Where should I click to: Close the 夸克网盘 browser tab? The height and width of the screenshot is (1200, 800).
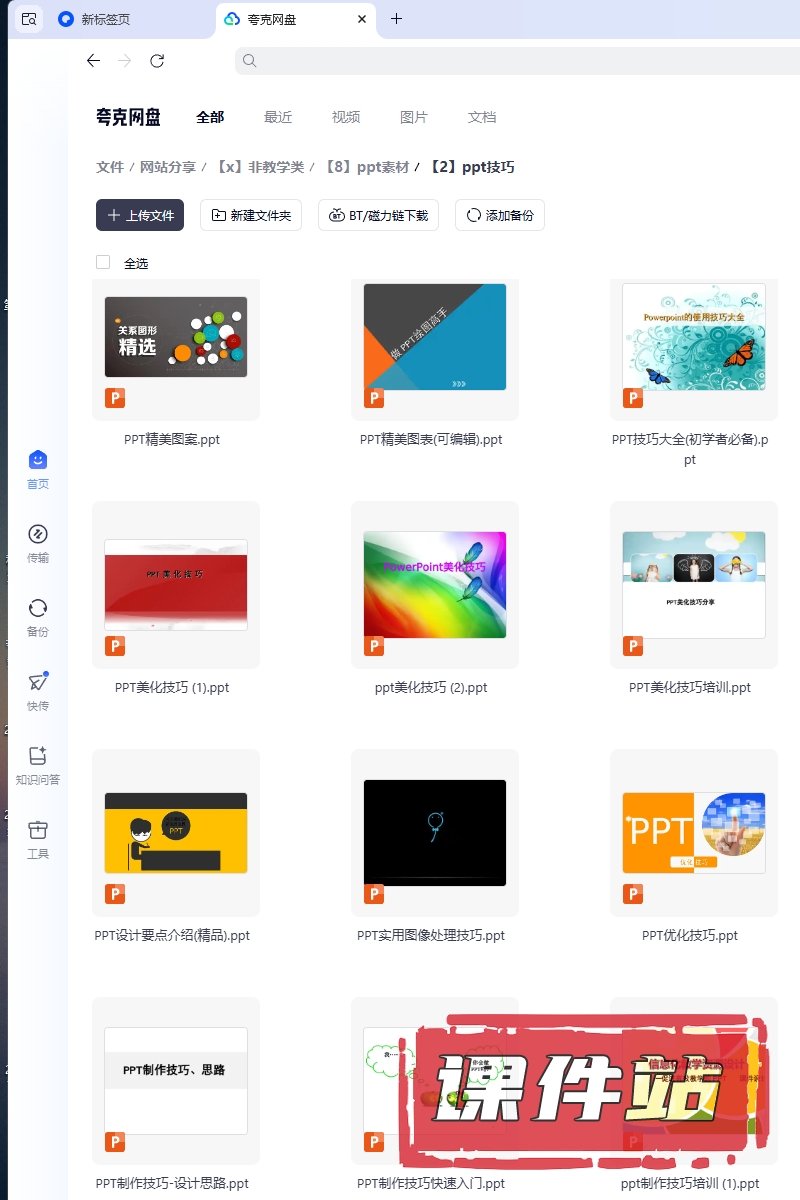362,19
